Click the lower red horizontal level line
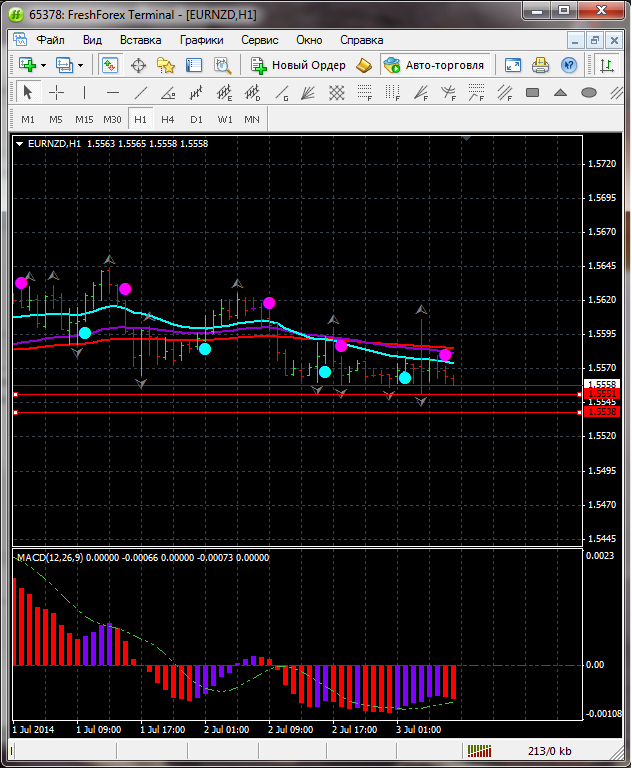 (x=300, y=412)
